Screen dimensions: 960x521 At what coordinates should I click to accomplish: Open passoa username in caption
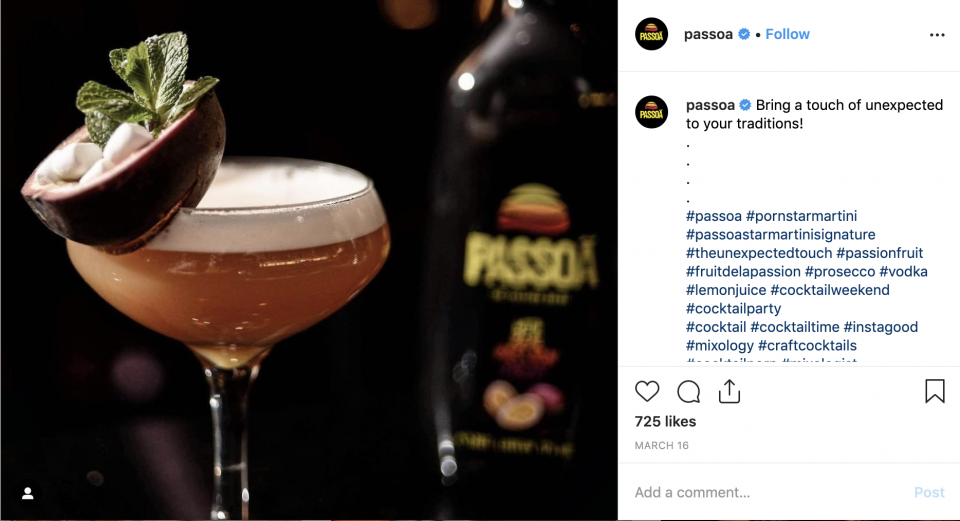coord(710,105)
